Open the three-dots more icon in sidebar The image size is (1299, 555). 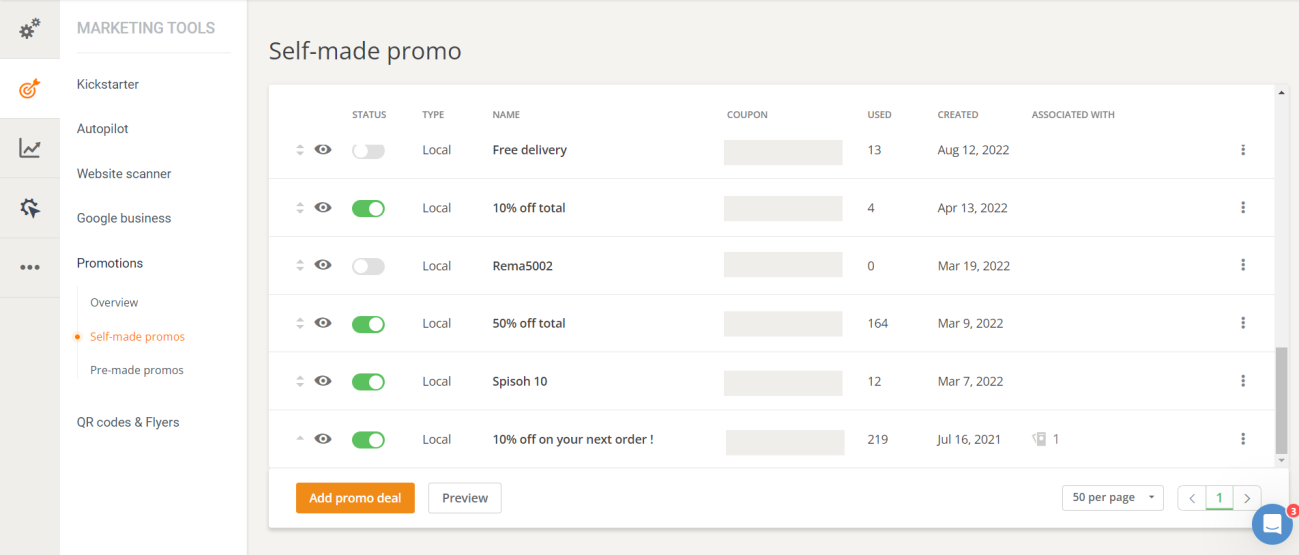(x=30, y=267)
